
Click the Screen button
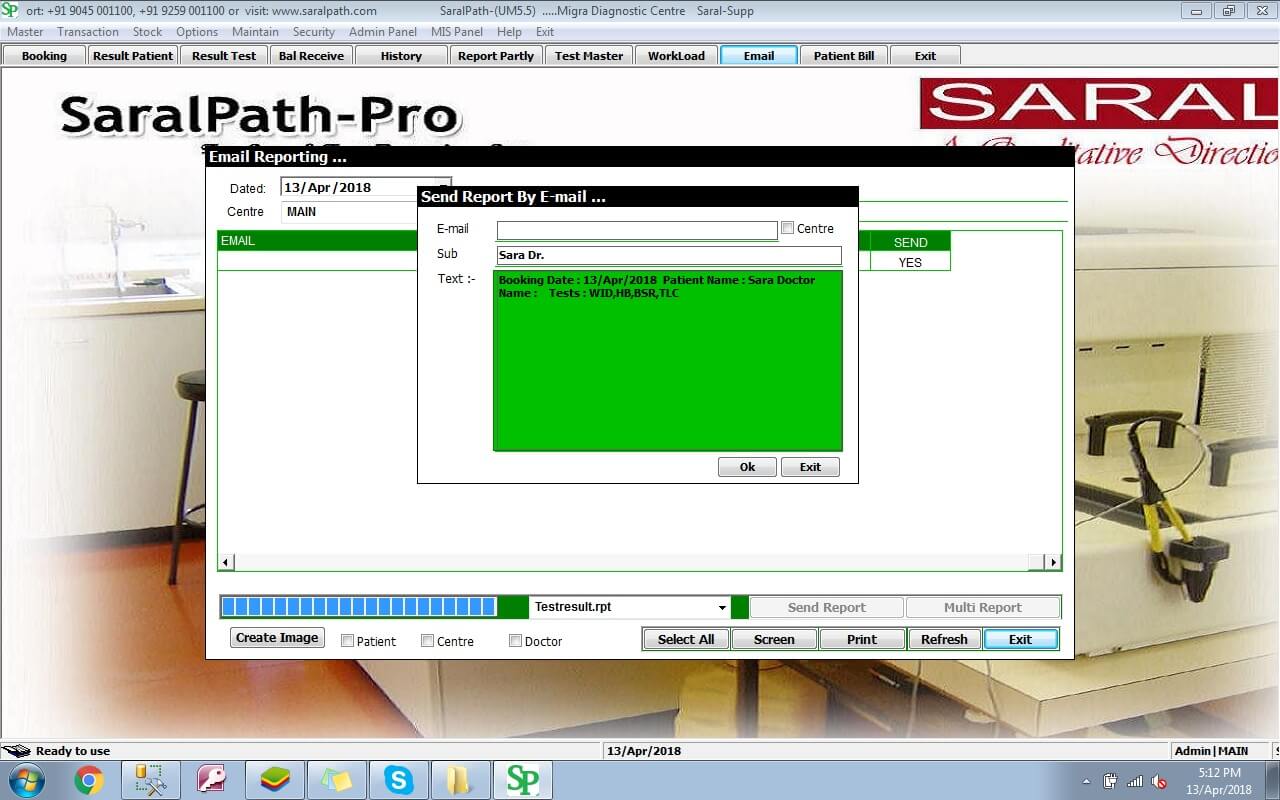(774, 639)
